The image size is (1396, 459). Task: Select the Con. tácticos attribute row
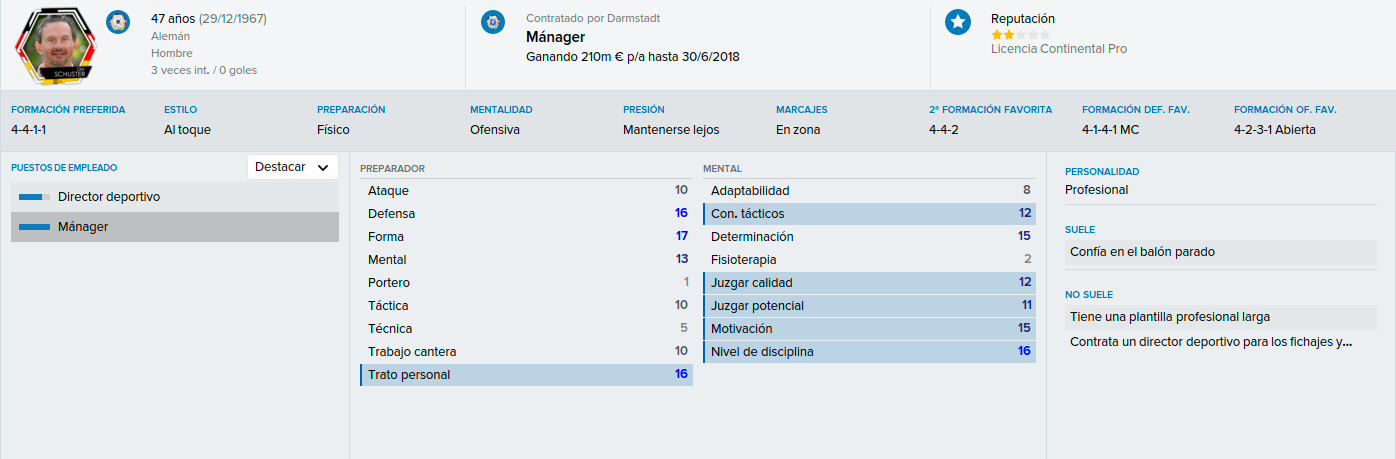click(869, 214)
